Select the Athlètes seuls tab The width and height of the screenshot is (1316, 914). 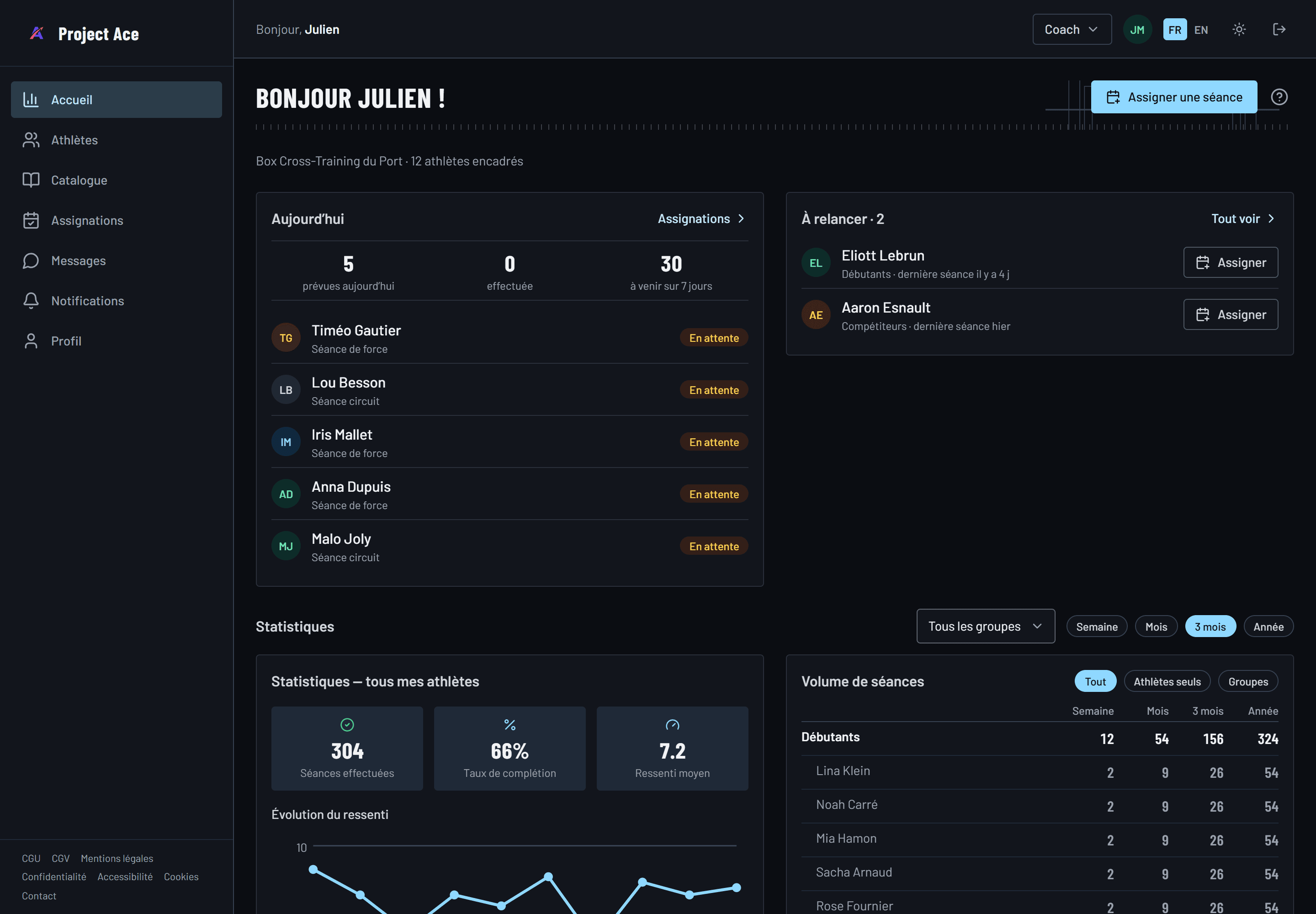coord(1167,681)
